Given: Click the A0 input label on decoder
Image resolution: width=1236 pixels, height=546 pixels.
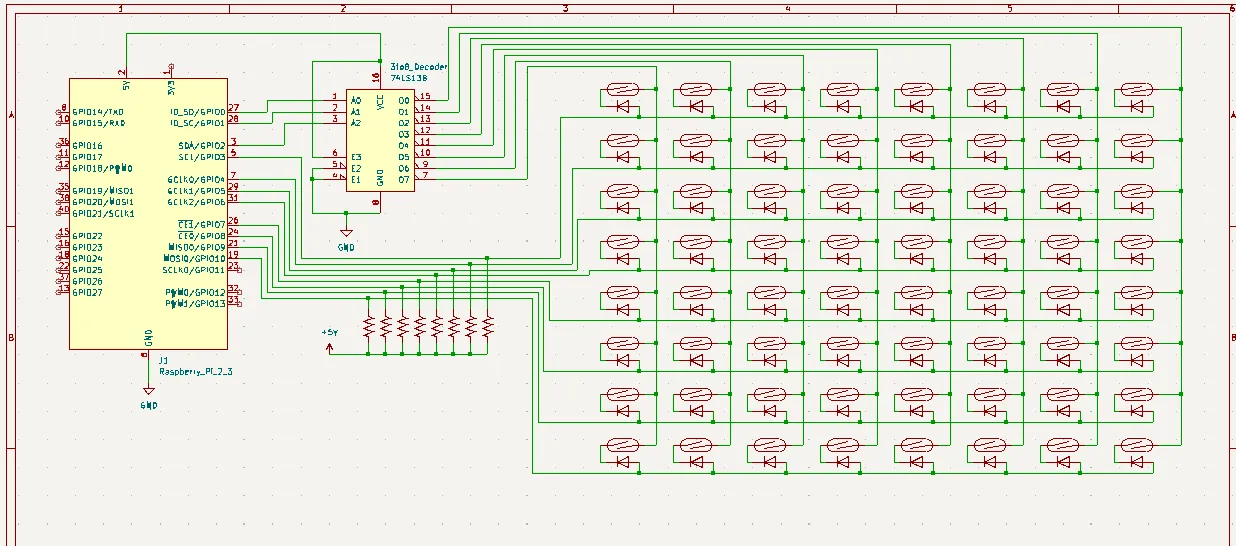Looking at the screenshot, I should pyautogui.click(x=356, y=100).
